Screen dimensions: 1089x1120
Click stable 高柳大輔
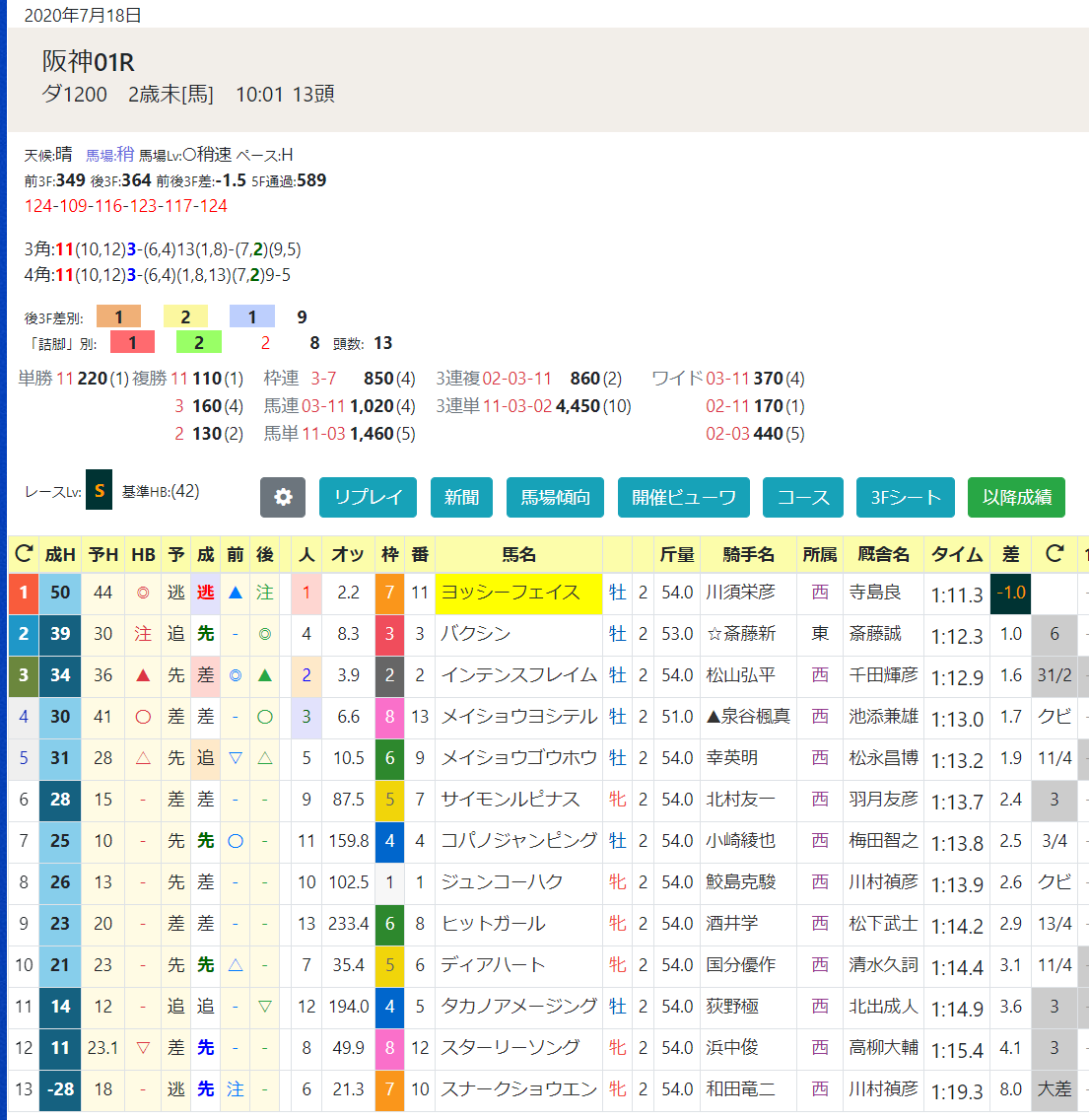[x=883, y=1048]
